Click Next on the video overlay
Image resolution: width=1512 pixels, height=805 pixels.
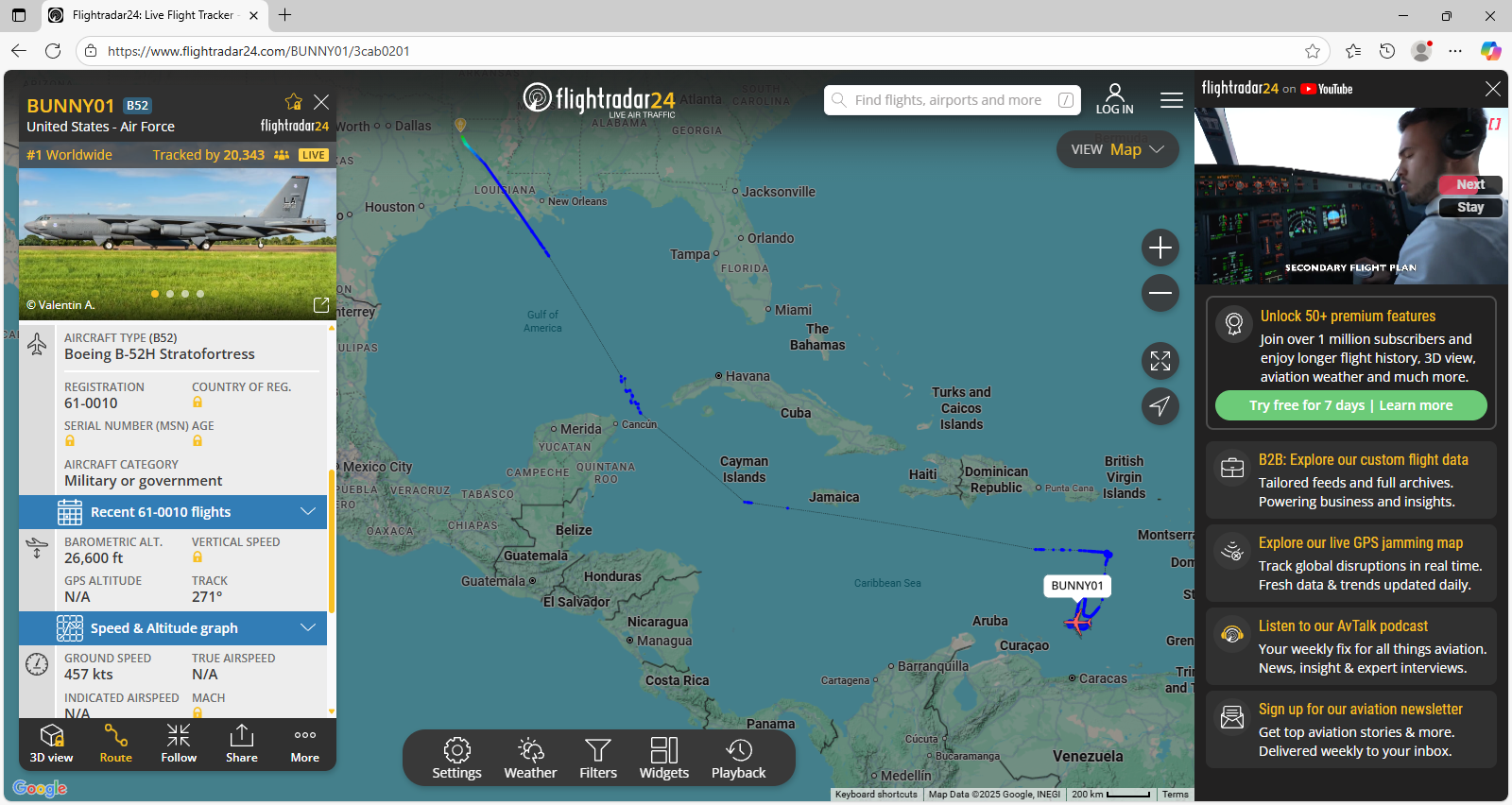(x=1470, y=184)
